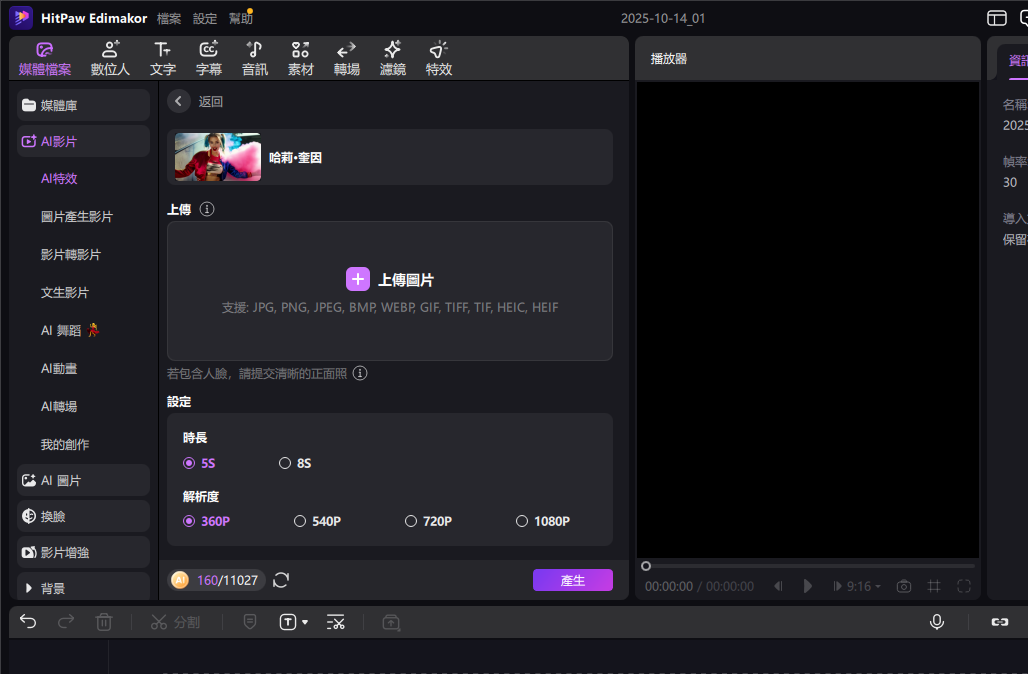Click the 產生 generate button
The width and height of the screenshot is (1028, 674).
[x=572, y=579]
